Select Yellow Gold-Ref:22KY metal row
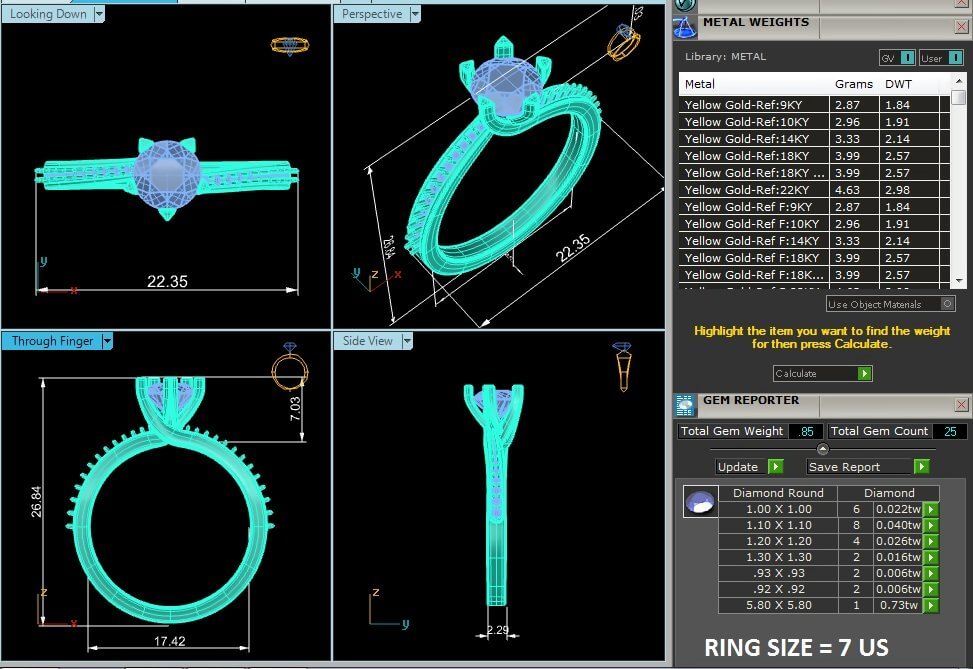973x669 pixels. click(x=755, y=190)
